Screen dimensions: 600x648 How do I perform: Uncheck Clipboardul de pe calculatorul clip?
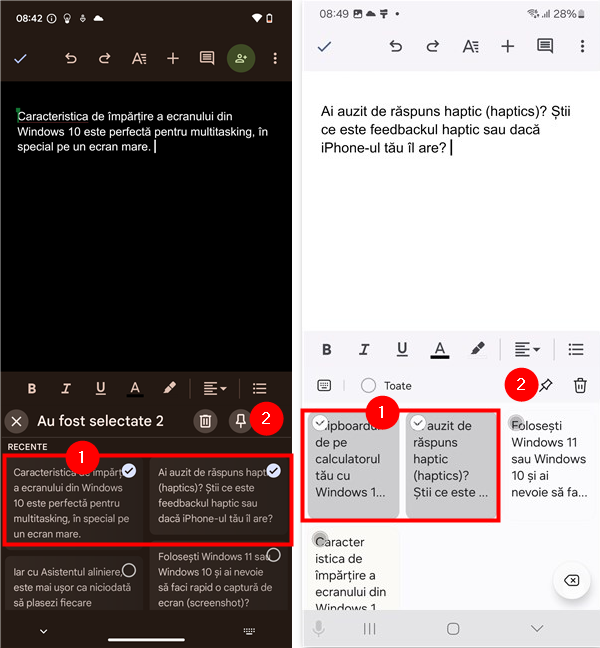pyautogui.click(x=320, y=423)
